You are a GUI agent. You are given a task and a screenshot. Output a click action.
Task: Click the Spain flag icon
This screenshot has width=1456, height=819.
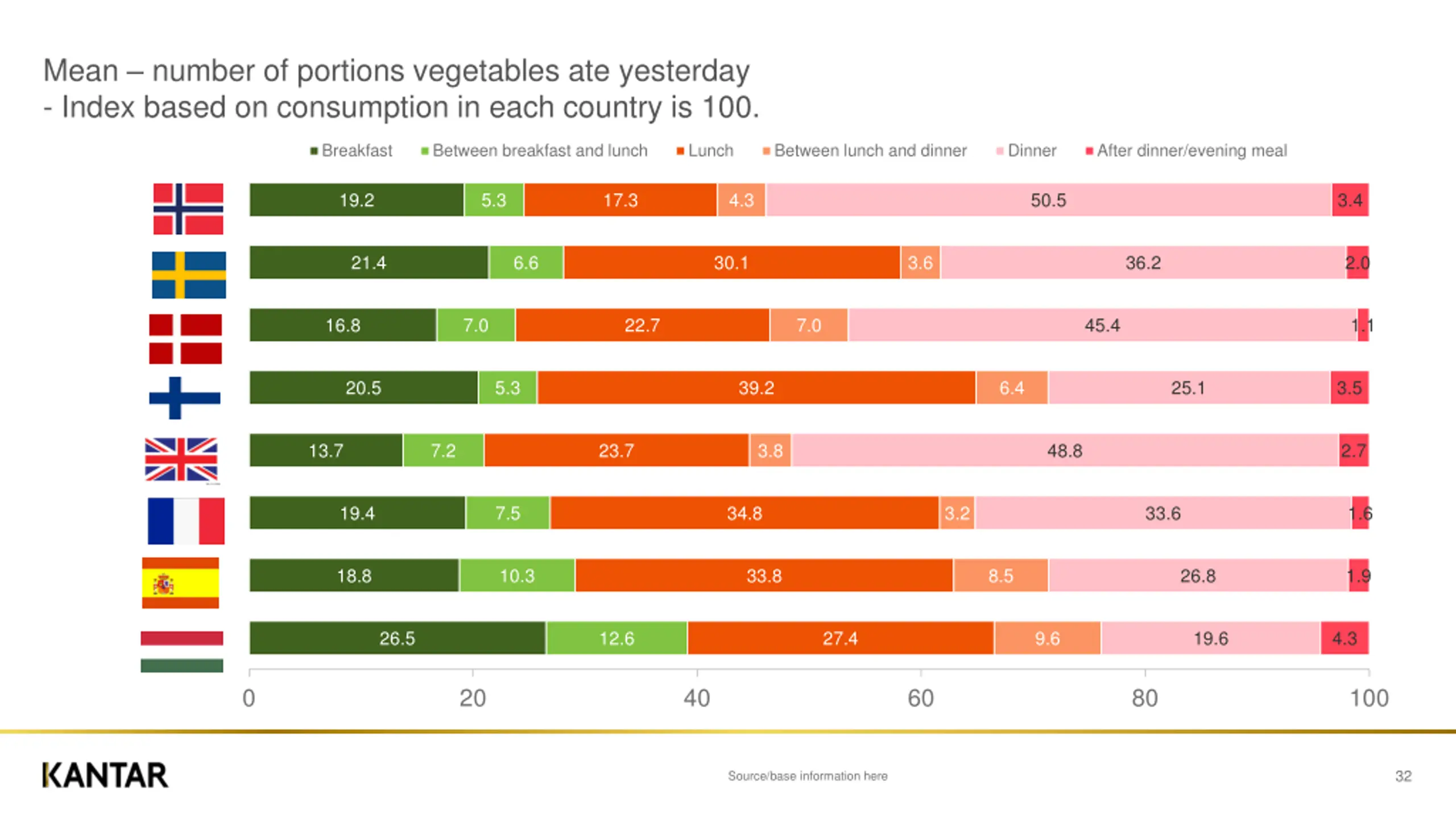coord(180,583)
